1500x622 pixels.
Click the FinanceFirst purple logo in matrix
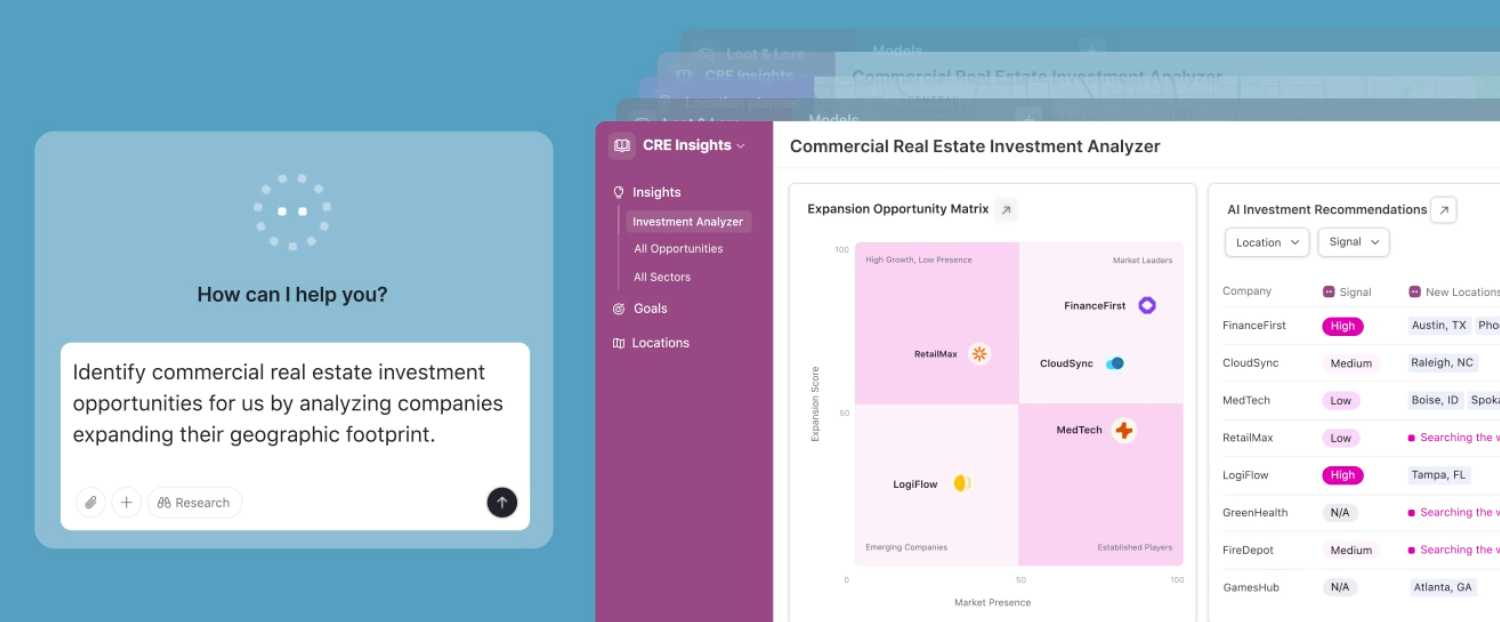pos(1147,306)
